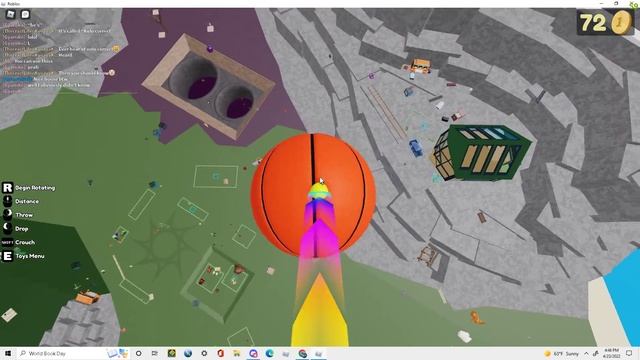The height and width of the screenshot is (360, 640).
Task: Open the Roblox main menu icon
Action: pos(11,15)
